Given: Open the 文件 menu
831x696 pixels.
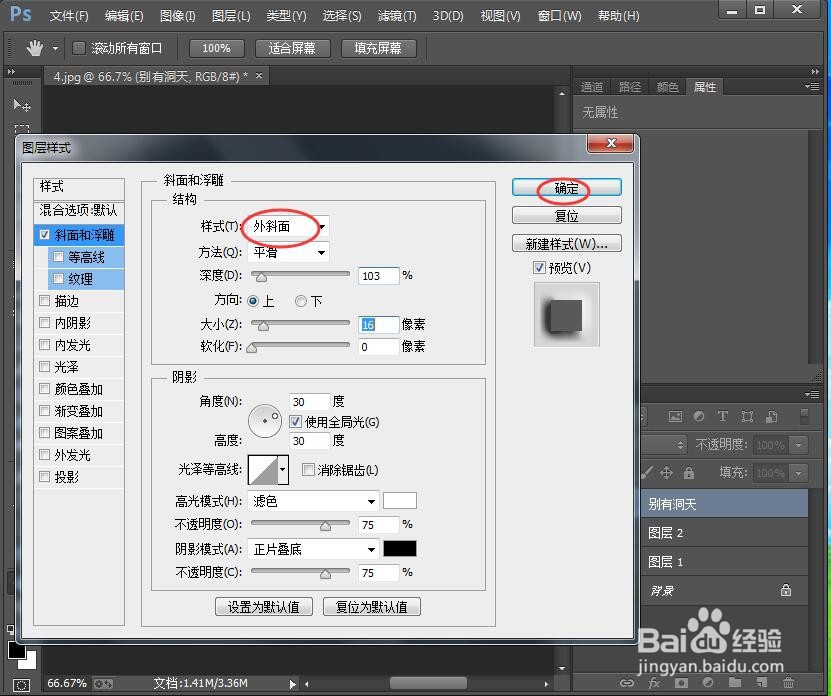Looking at the screenshot, I should point(68,16).
